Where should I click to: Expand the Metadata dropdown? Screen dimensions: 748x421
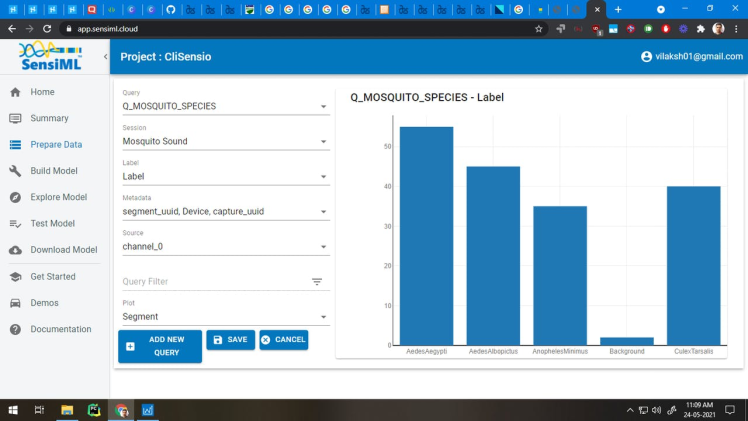point(225,211)
